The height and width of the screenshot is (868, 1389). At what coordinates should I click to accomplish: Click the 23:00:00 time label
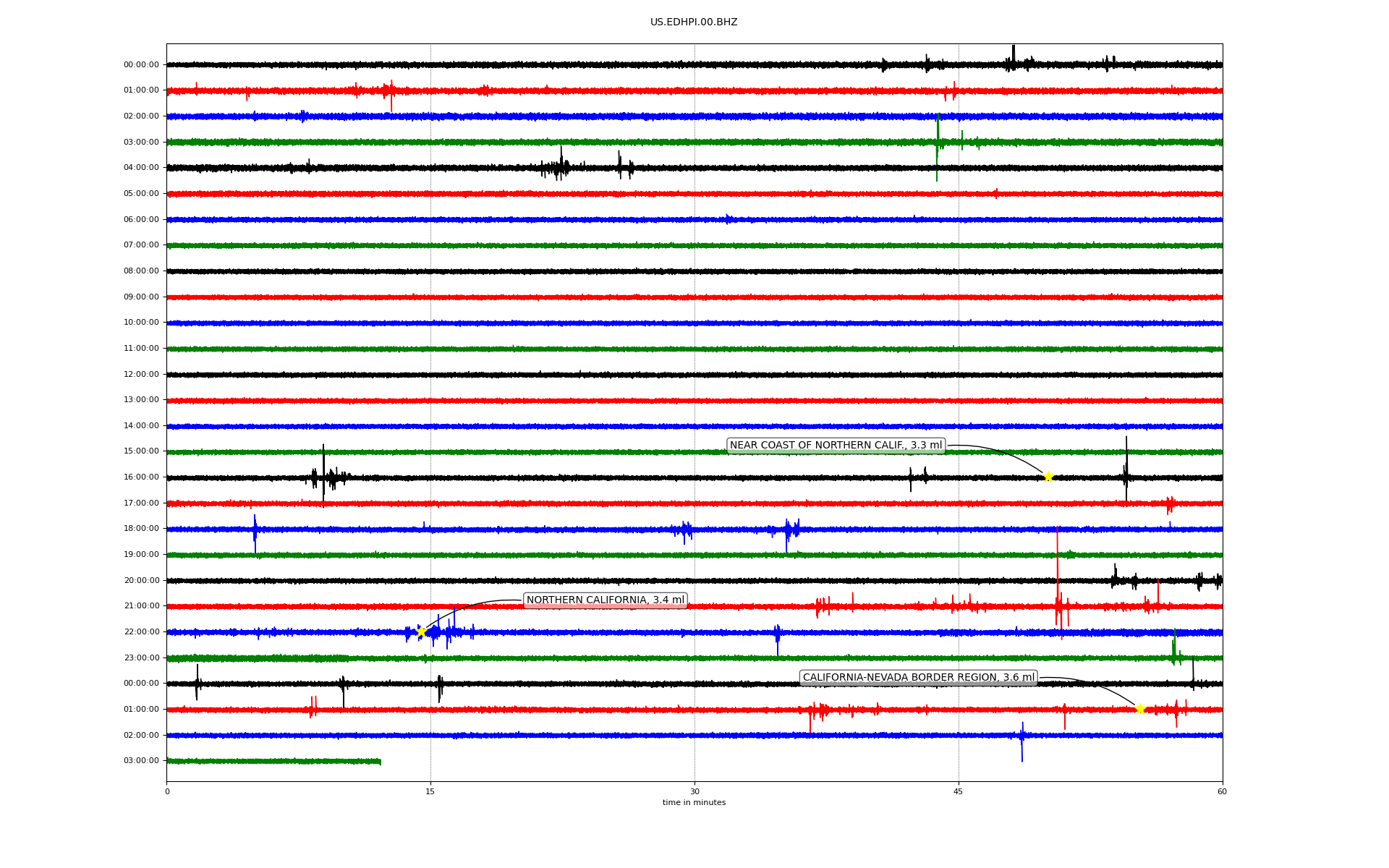[141, 658]
